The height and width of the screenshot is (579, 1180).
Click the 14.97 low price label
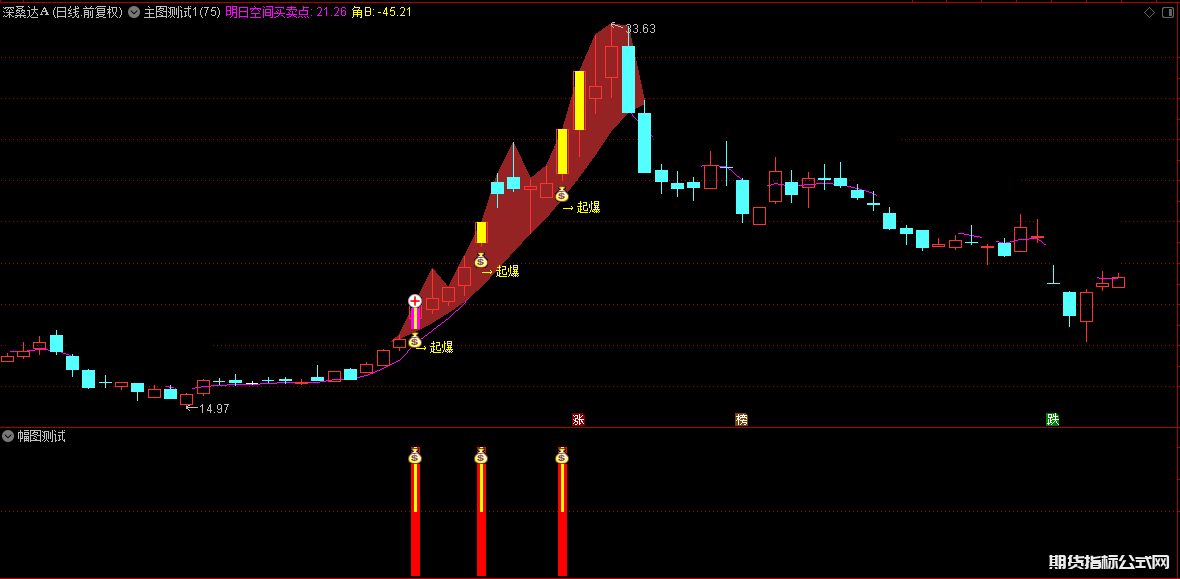[214, 409]
